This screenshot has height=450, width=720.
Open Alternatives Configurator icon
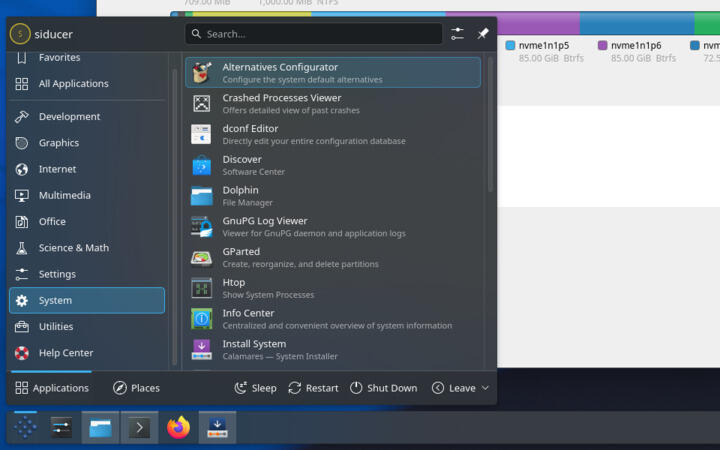pos(202,73)
